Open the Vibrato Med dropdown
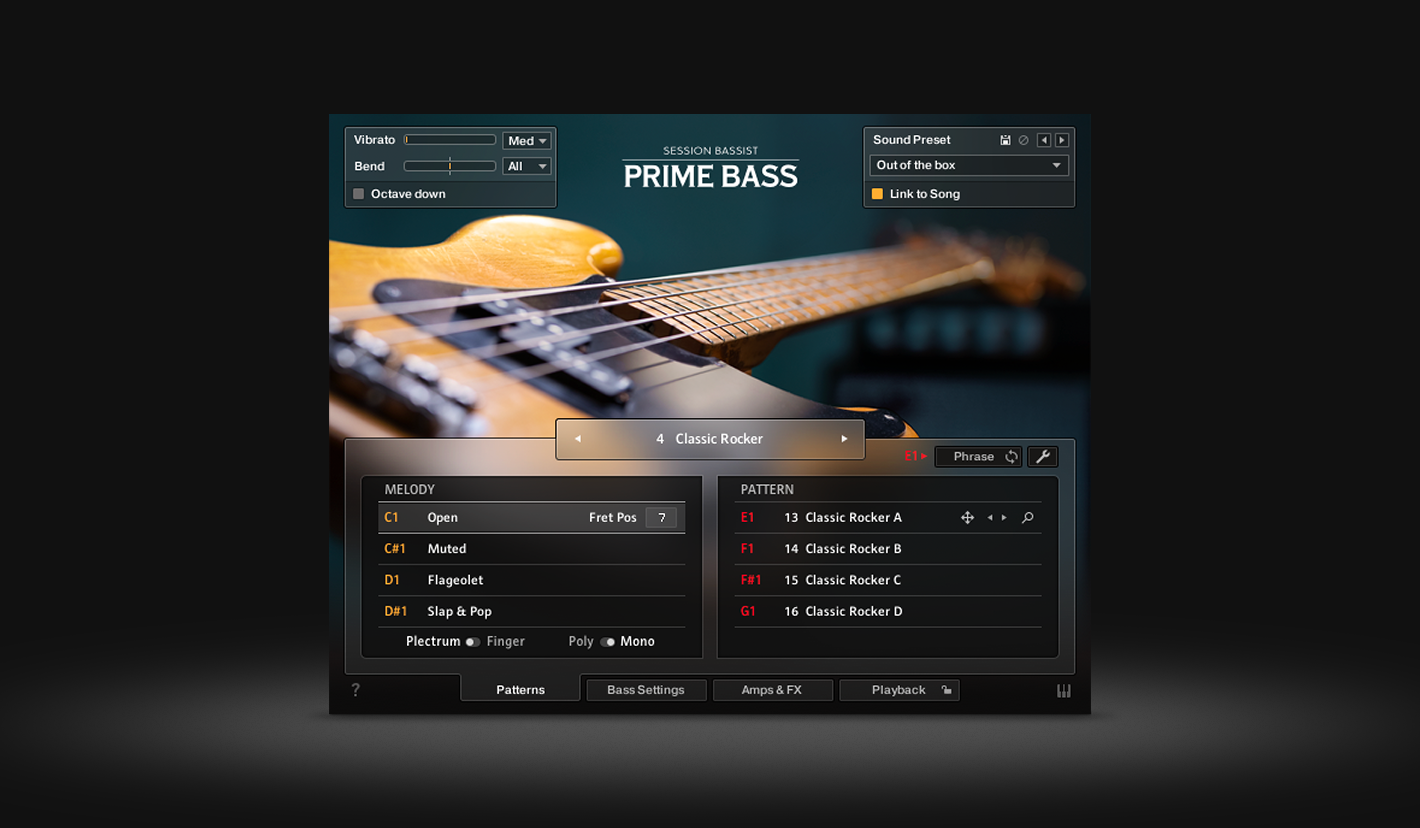This screenshot has width=1420, height=828. click(527, 141)
